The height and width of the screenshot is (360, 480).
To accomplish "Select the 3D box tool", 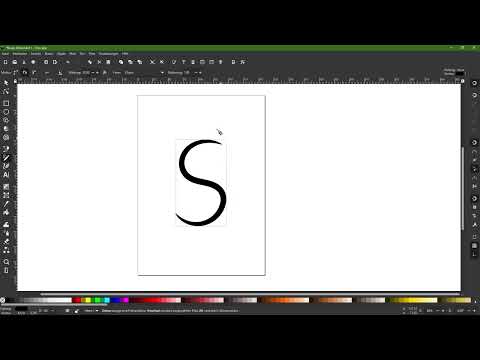I will coord(6,129).
